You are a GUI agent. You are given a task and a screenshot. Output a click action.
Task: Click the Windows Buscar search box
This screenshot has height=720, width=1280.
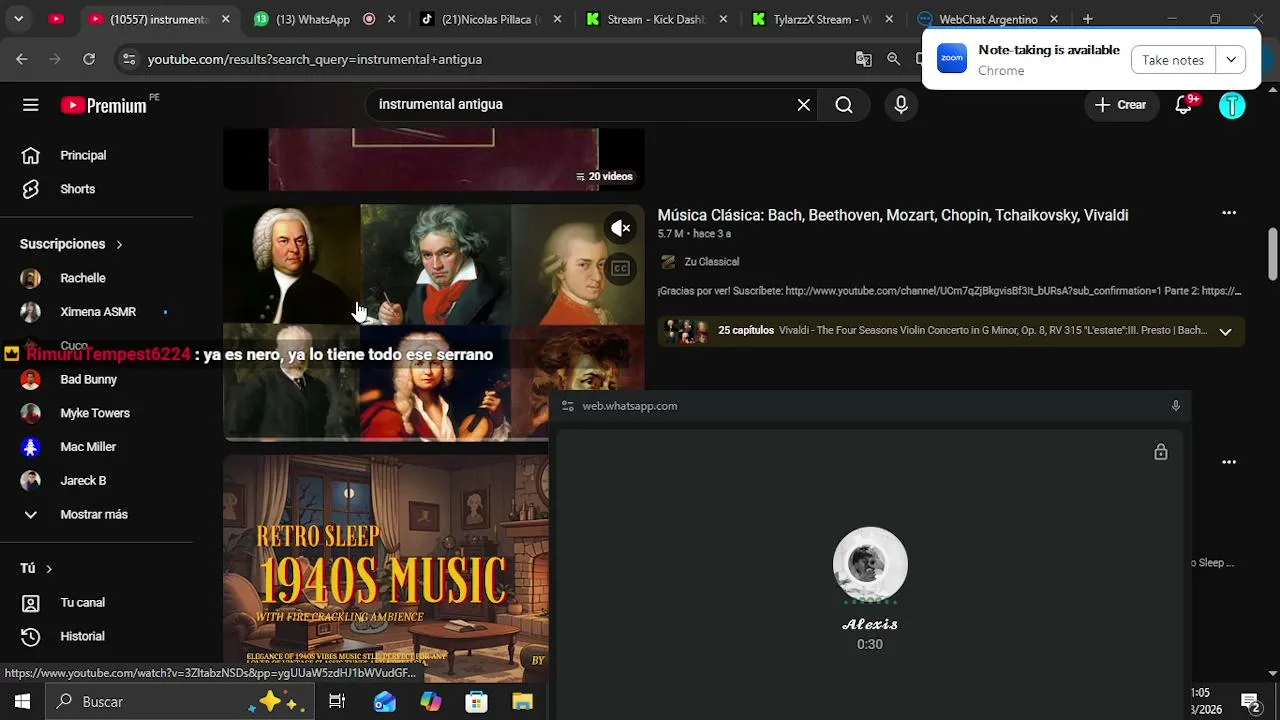tap(180, 702)
